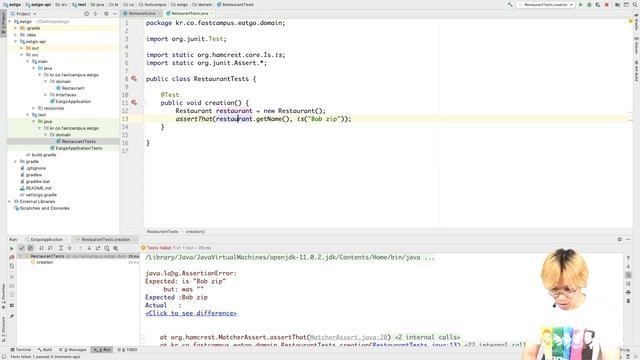Open test history clock icon

(x=107, y=248)
